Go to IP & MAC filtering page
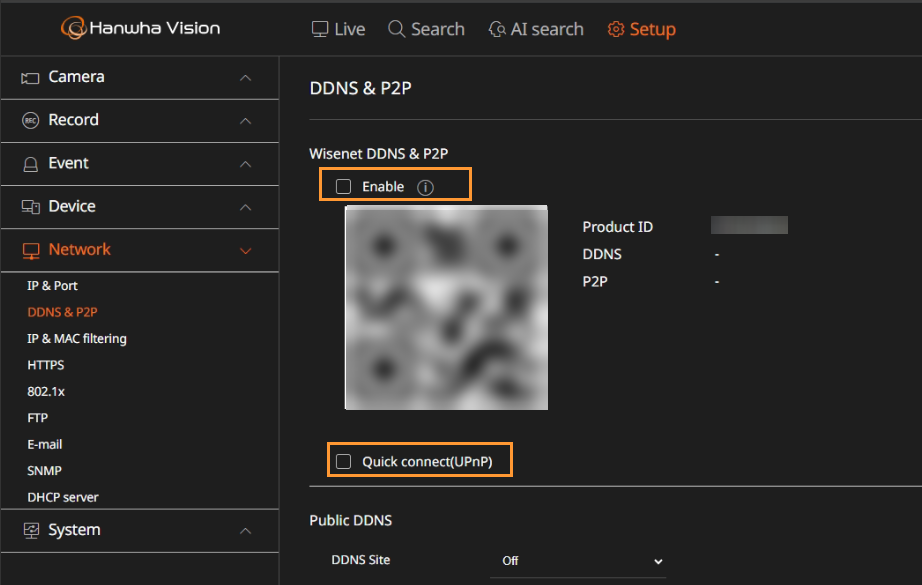 [77, 339]
